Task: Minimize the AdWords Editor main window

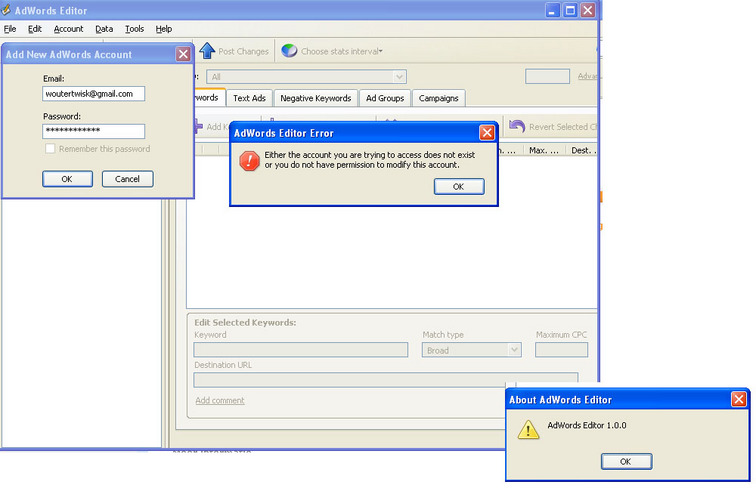Action: pyautogui.click(x=552, y=10)
